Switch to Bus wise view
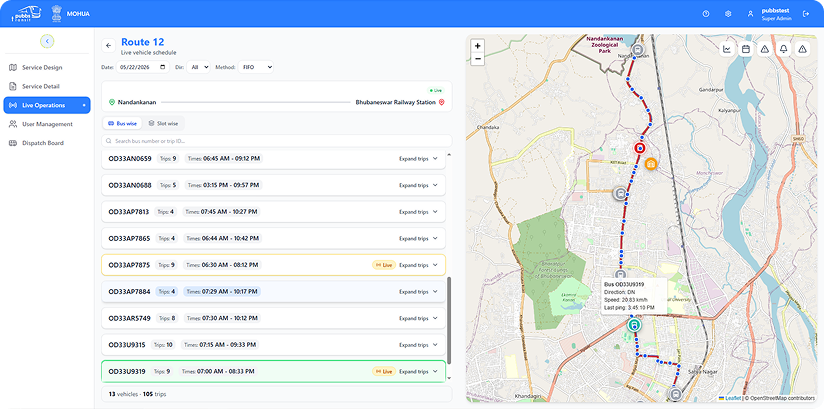 (122, 124)
